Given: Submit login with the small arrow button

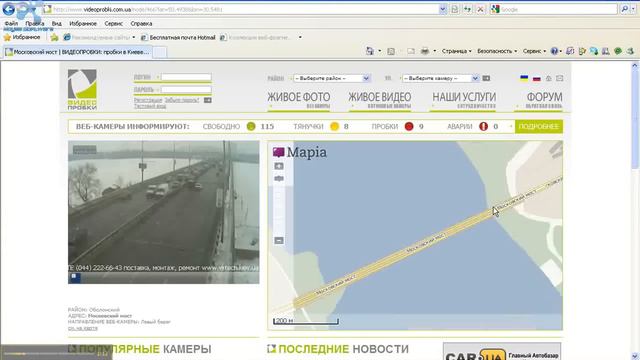Looking at the screenshot, I should point(208,100).
